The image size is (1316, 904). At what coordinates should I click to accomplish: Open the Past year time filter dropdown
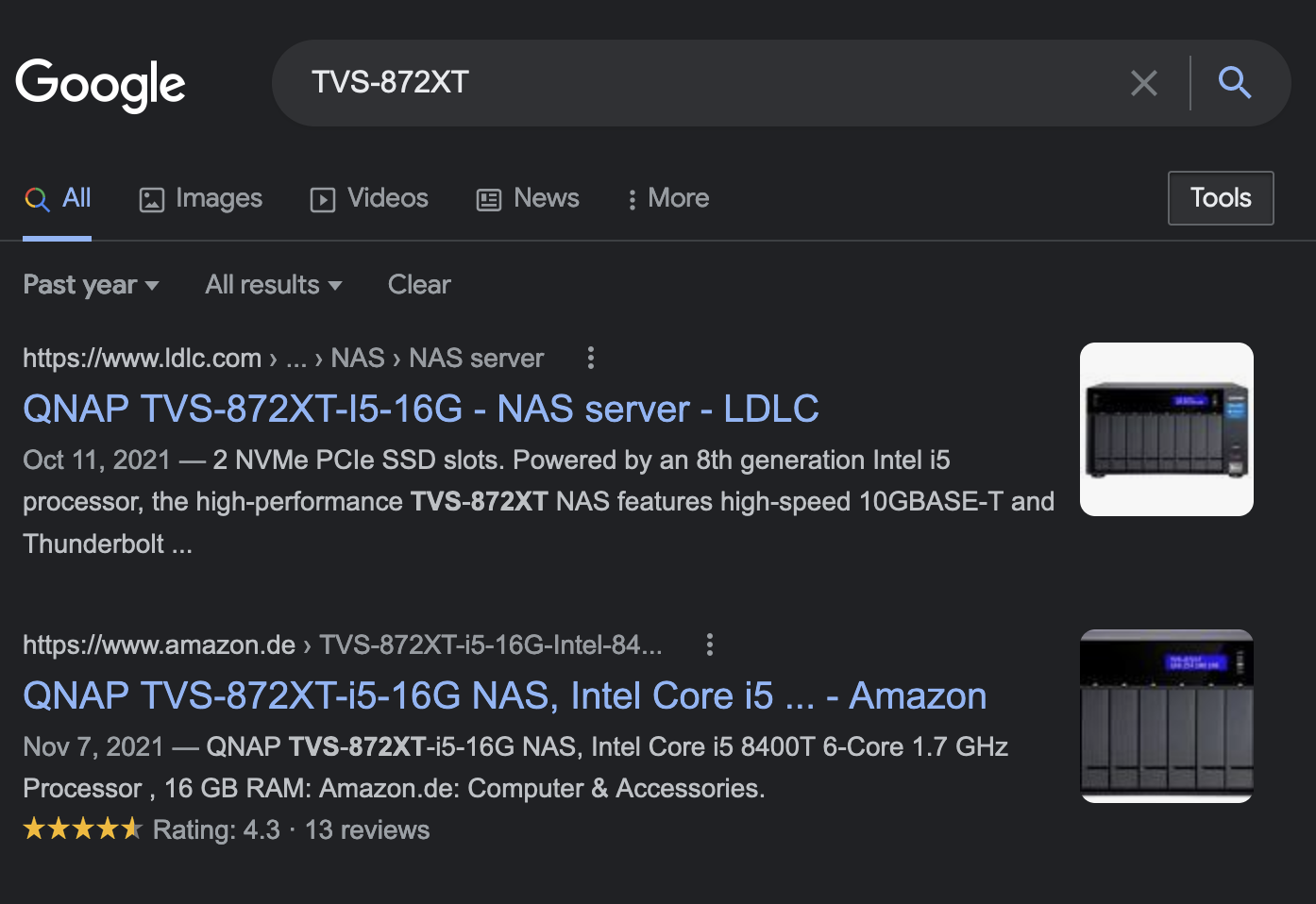point(91,285)
